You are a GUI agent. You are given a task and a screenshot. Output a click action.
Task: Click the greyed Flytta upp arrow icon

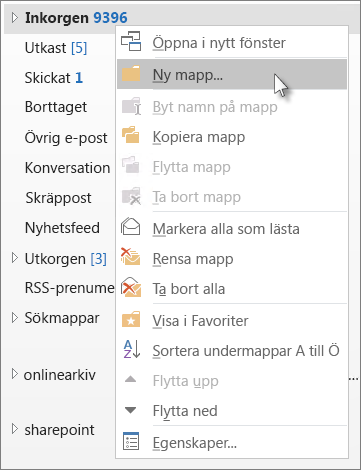[x=130, y=379]
